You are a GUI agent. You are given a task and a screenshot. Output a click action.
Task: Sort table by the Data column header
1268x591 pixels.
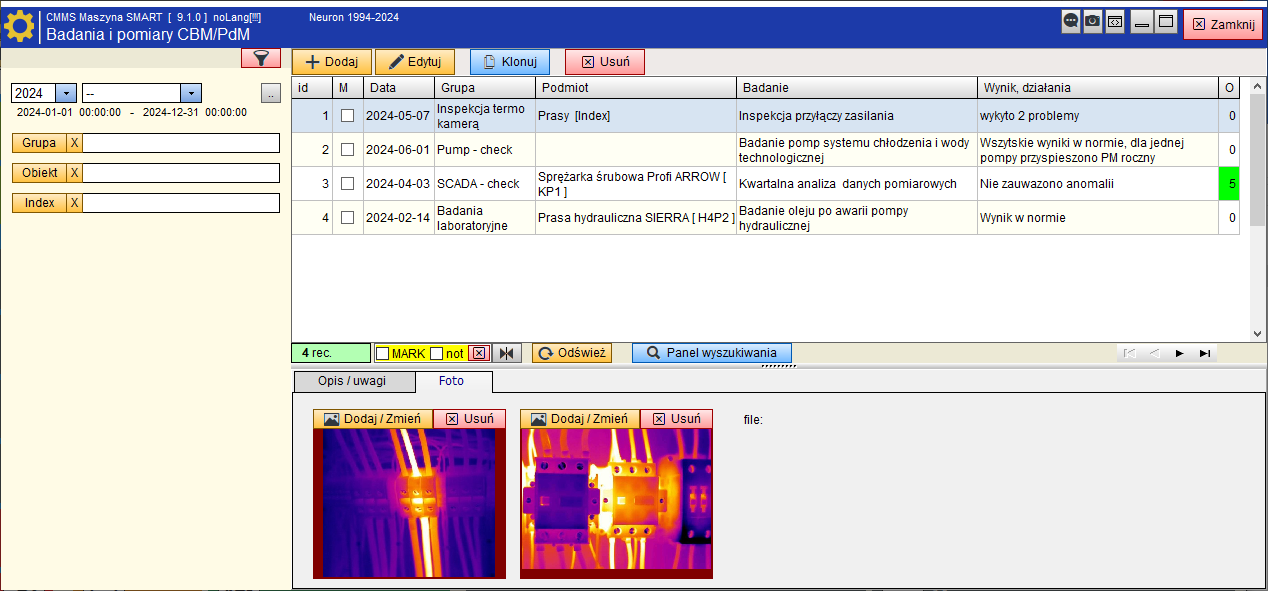click(399, 88)
